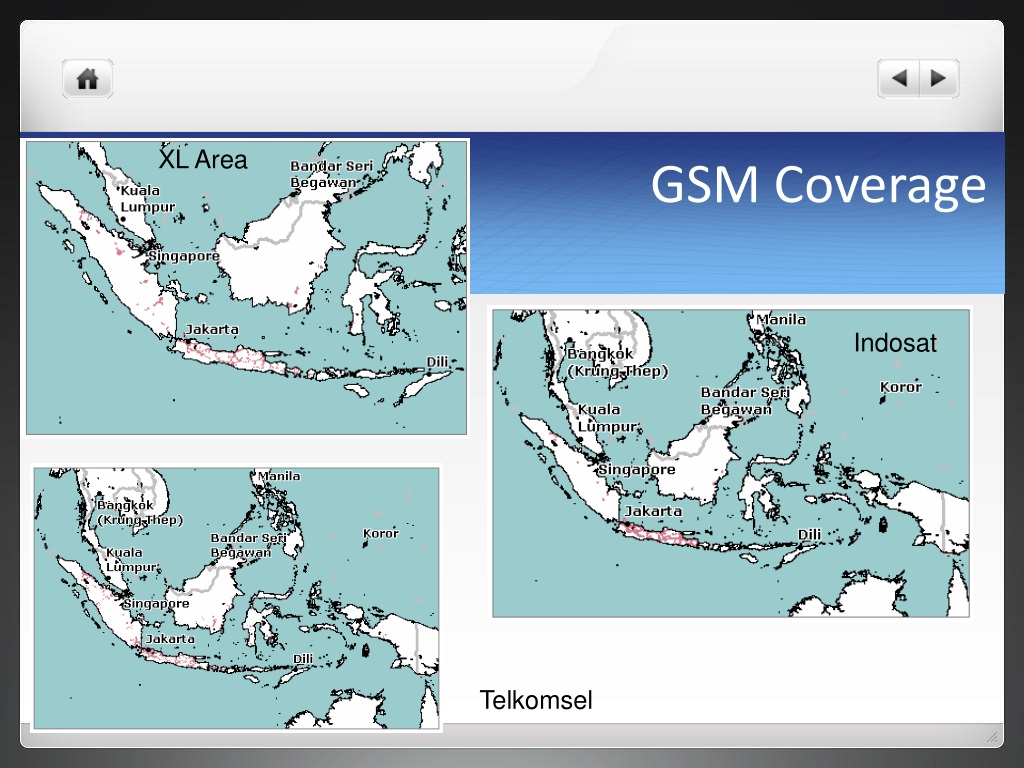This screenshot has height=768, width=1024.
Task: Click 'Kuala Lumpur' on Telkomsel map
Action: (x=132, y=560)
